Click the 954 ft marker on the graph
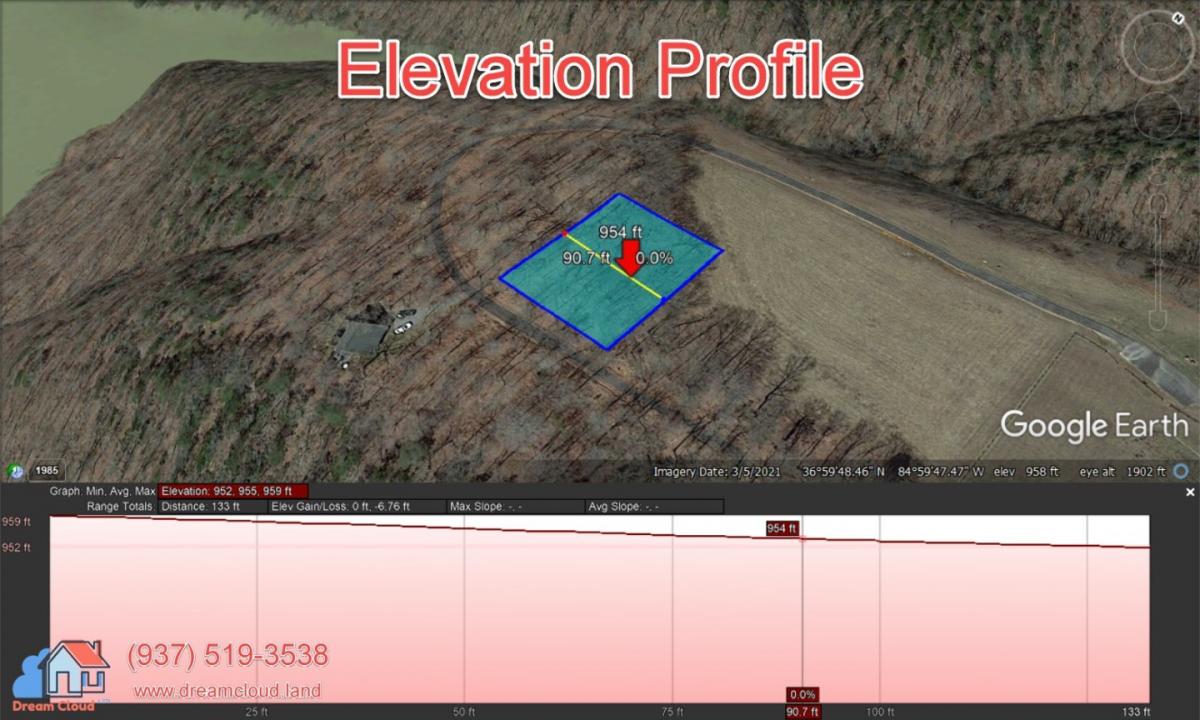The height and width of the screenshot is (720, 1200). click(x=782, y=528)
